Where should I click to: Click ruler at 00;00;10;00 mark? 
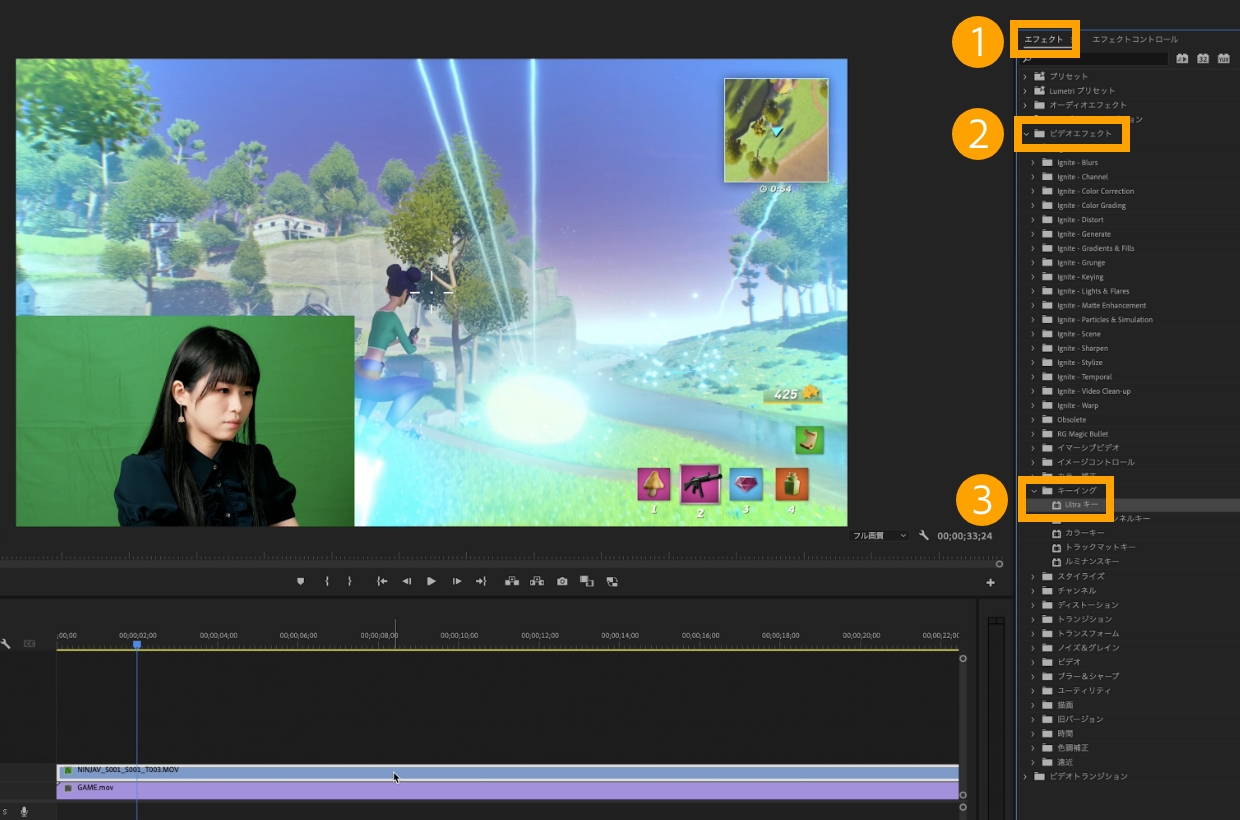(458, 637)
